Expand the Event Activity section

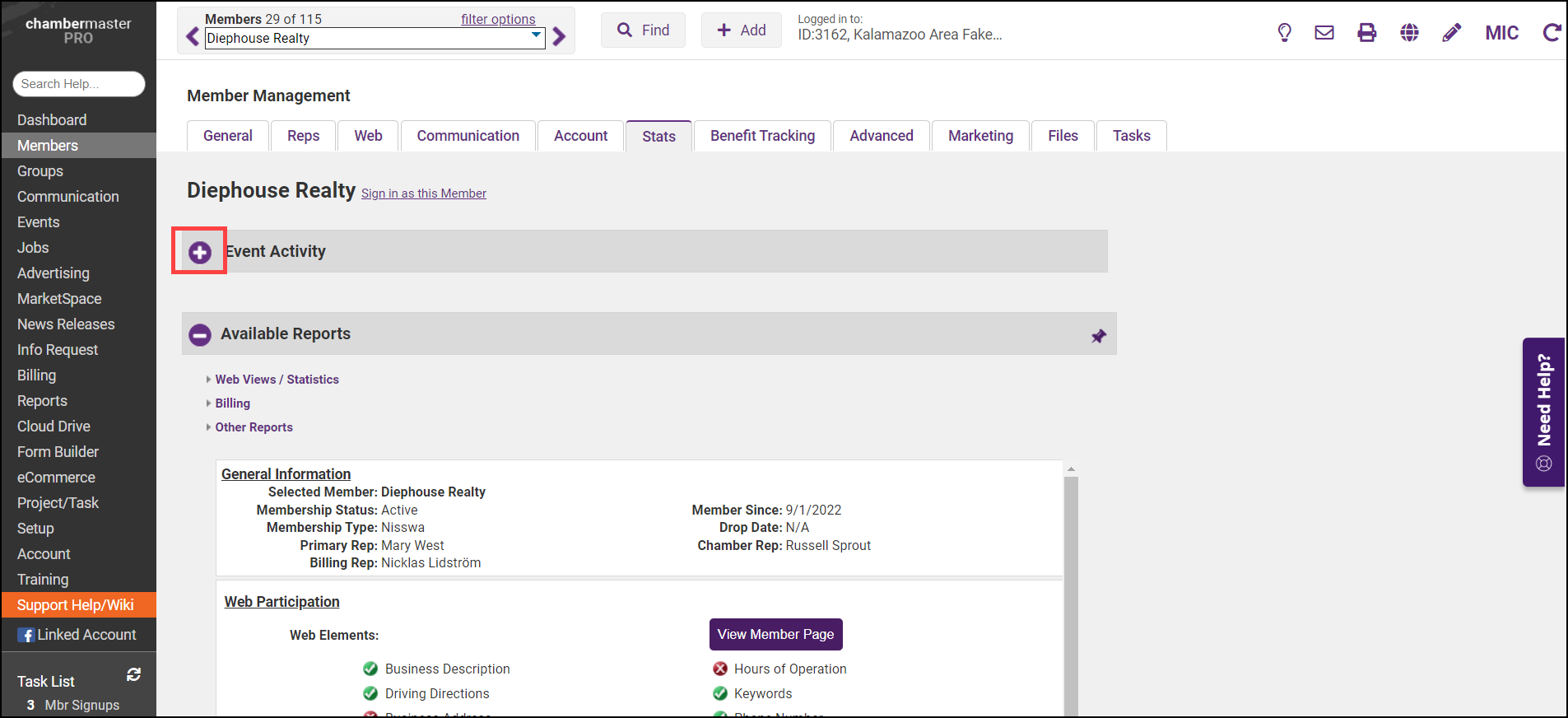[x=199, y=252]
